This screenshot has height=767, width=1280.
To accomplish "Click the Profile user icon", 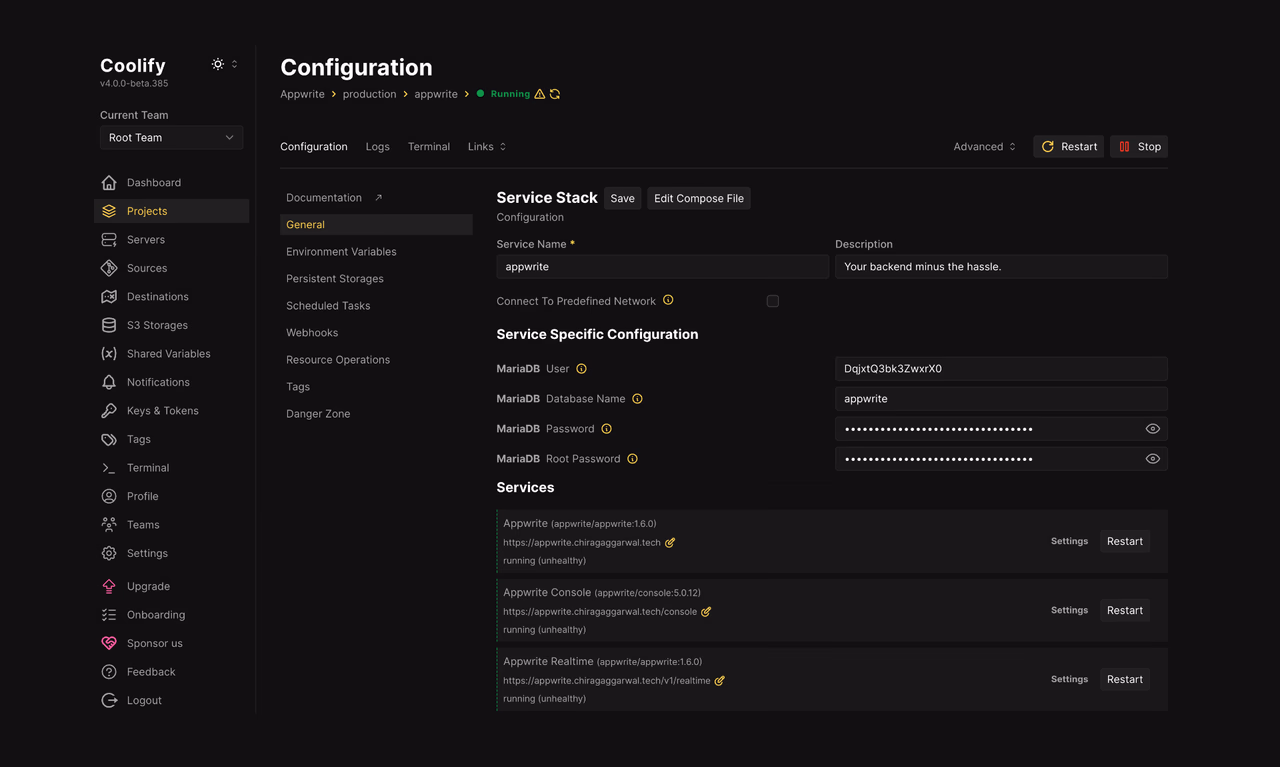I will pos(109,496).
